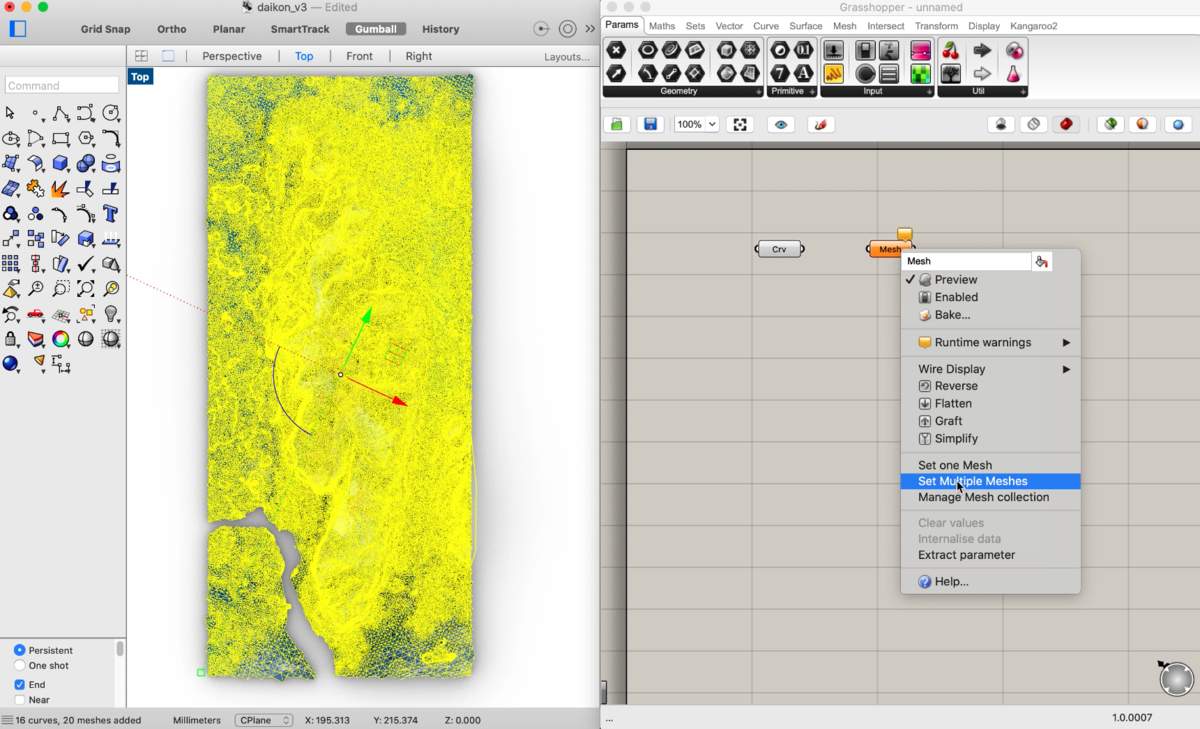Select the Polygon tool in Rhino
The height and width of the screenshot is (729, 1200).
(x=86, y=138)
